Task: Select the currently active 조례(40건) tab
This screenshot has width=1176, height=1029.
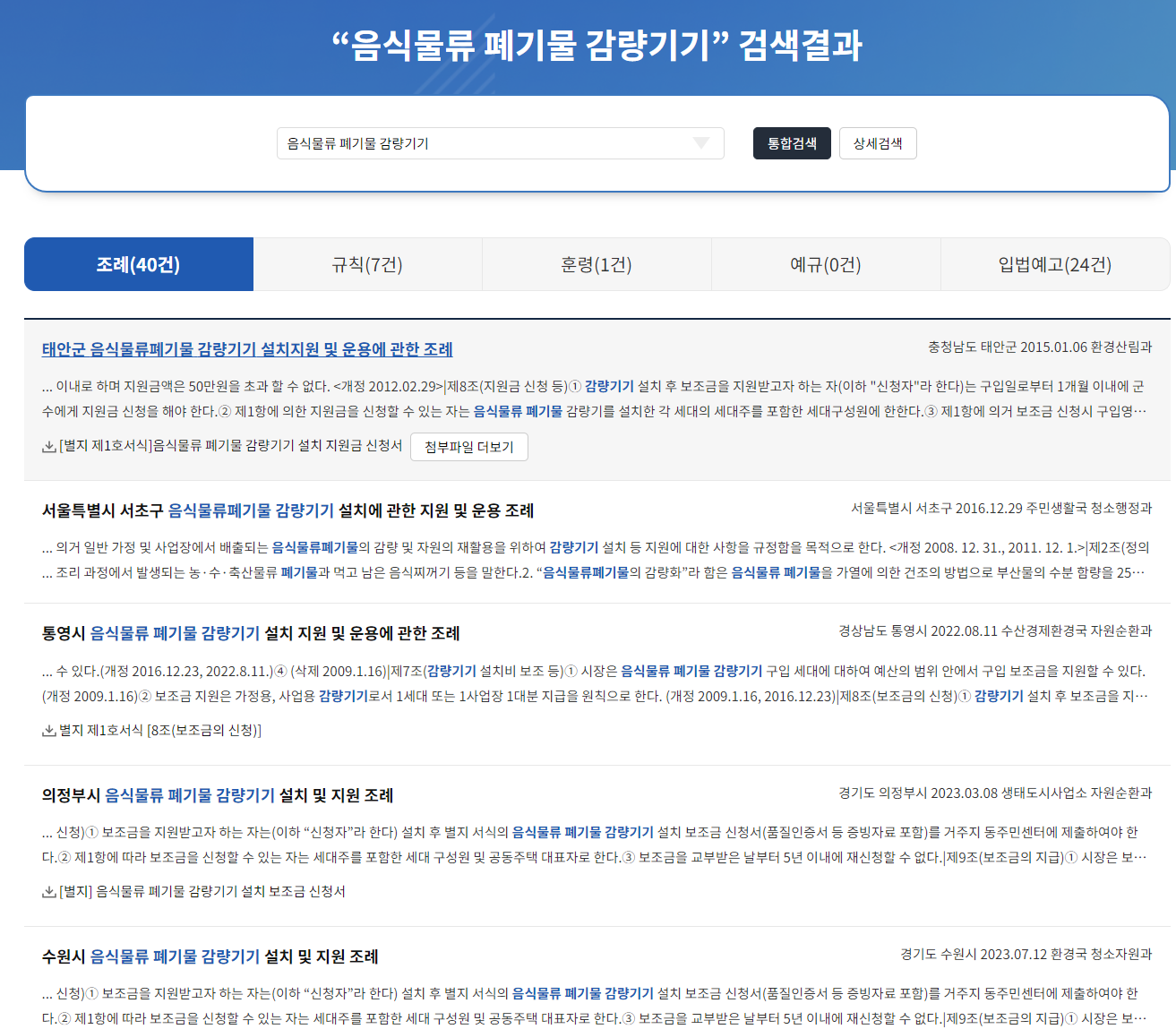Action: (x=138, y=264)
